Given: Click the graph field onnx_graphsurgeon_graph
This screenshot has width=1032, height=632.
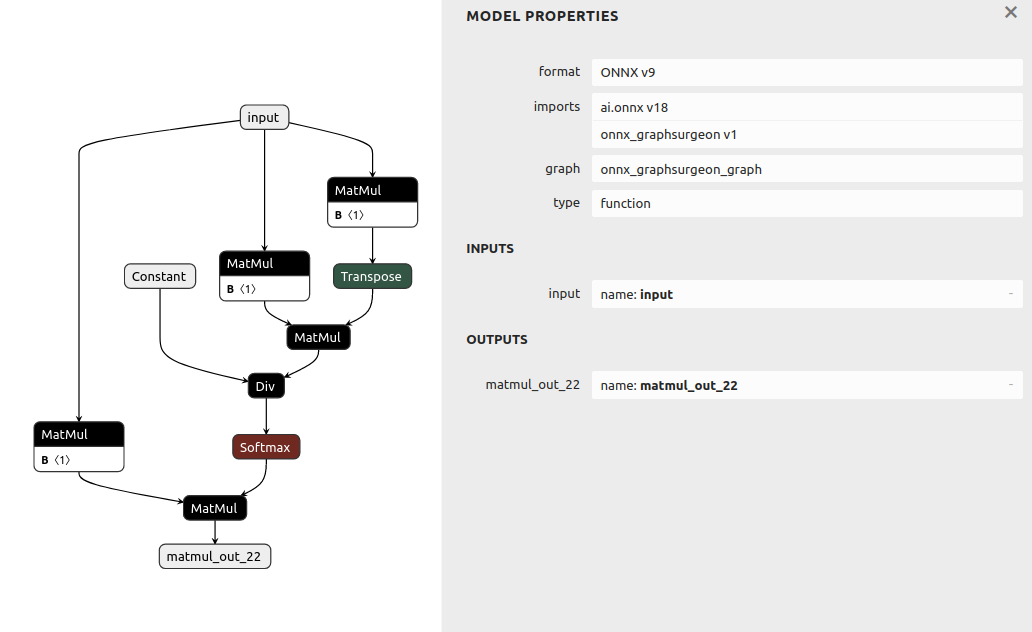Looking at the screenshot, I should tap(807, 169).
